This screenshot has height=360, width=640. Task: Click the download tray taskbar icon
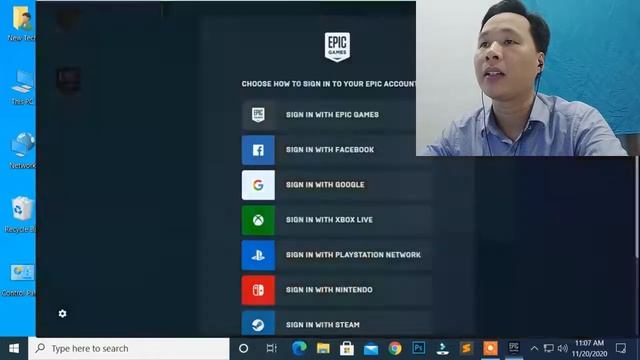(x=442, y=349)
